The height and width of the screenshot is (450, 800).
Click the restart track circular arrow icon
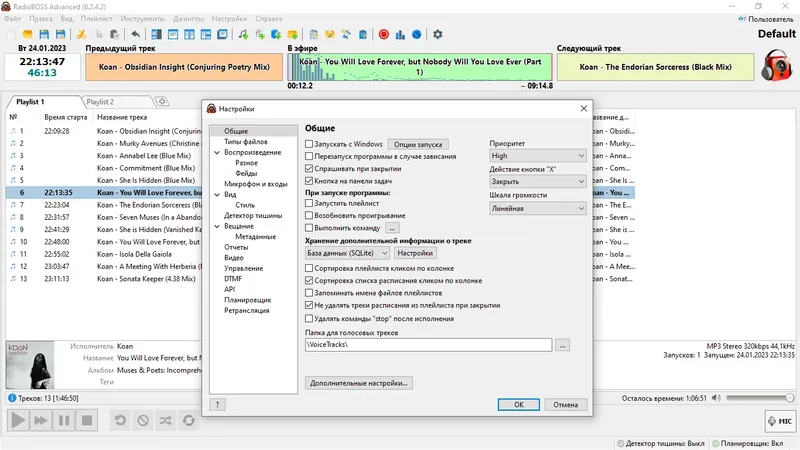pyautogui.click(x=120, y=420)
